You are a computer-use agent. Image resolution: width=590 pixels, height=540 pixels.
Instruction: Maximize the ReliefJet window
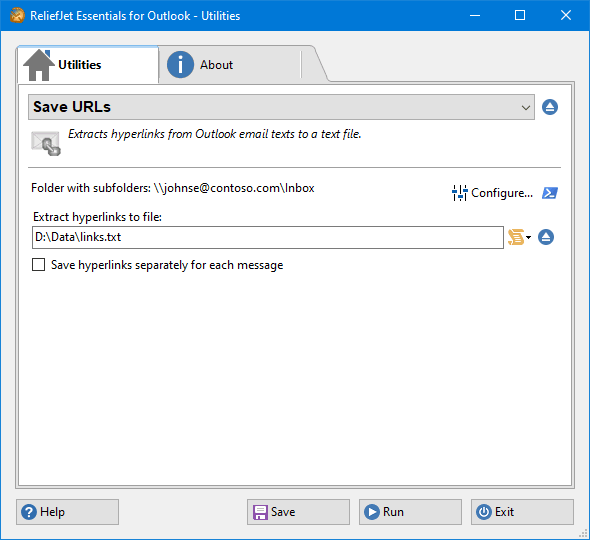click(520, 15)
